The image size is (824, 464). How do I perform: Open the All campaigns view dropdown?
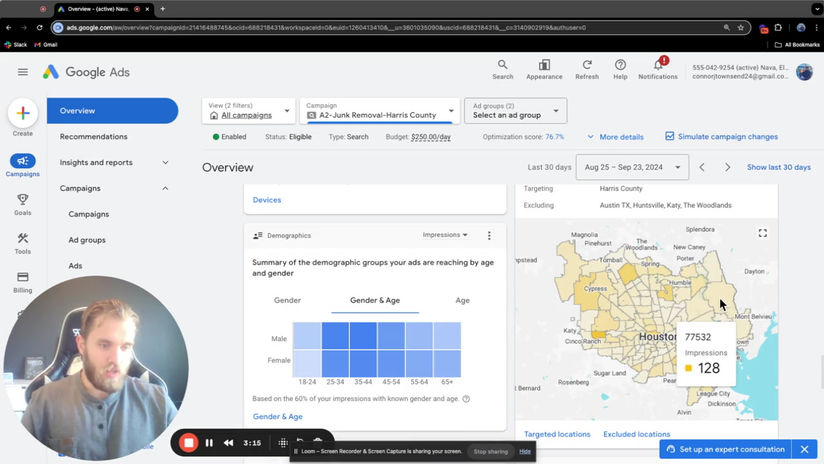point(249,111)
